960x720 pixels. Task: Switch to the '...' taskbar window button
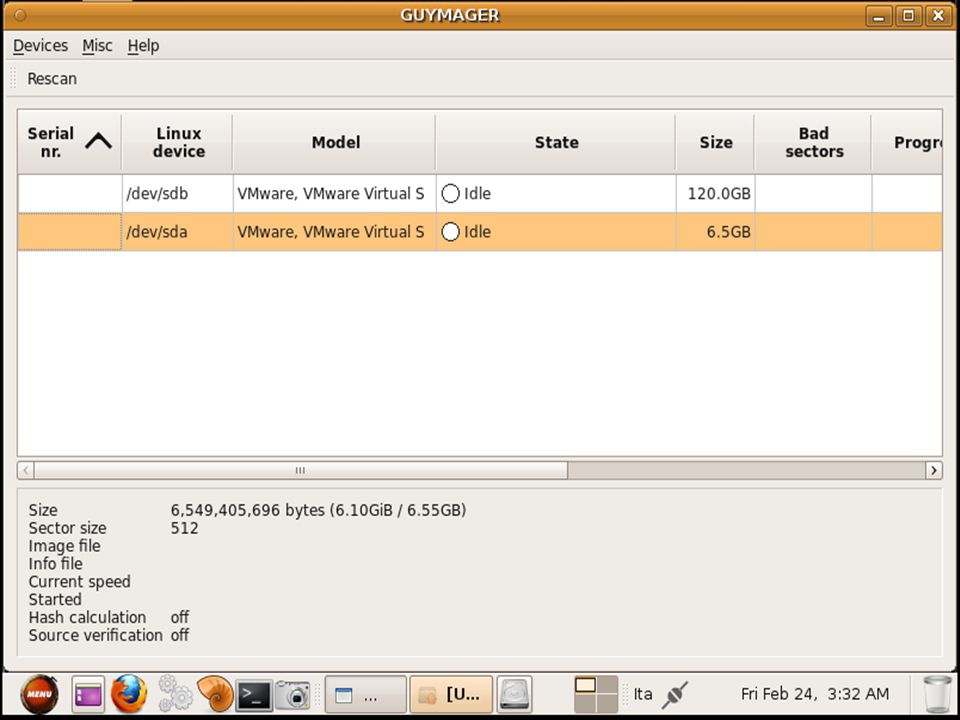[366, 695]
